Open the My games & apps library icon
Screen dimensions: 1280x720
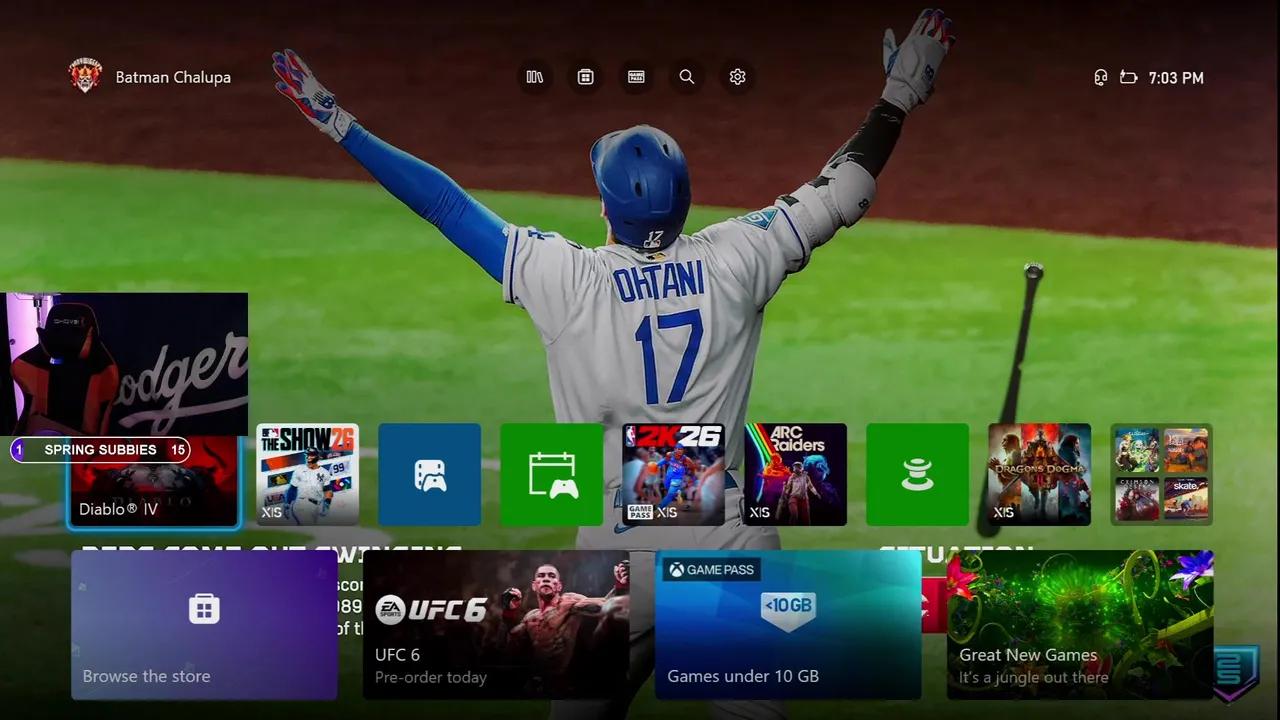[x=535, y=77]
